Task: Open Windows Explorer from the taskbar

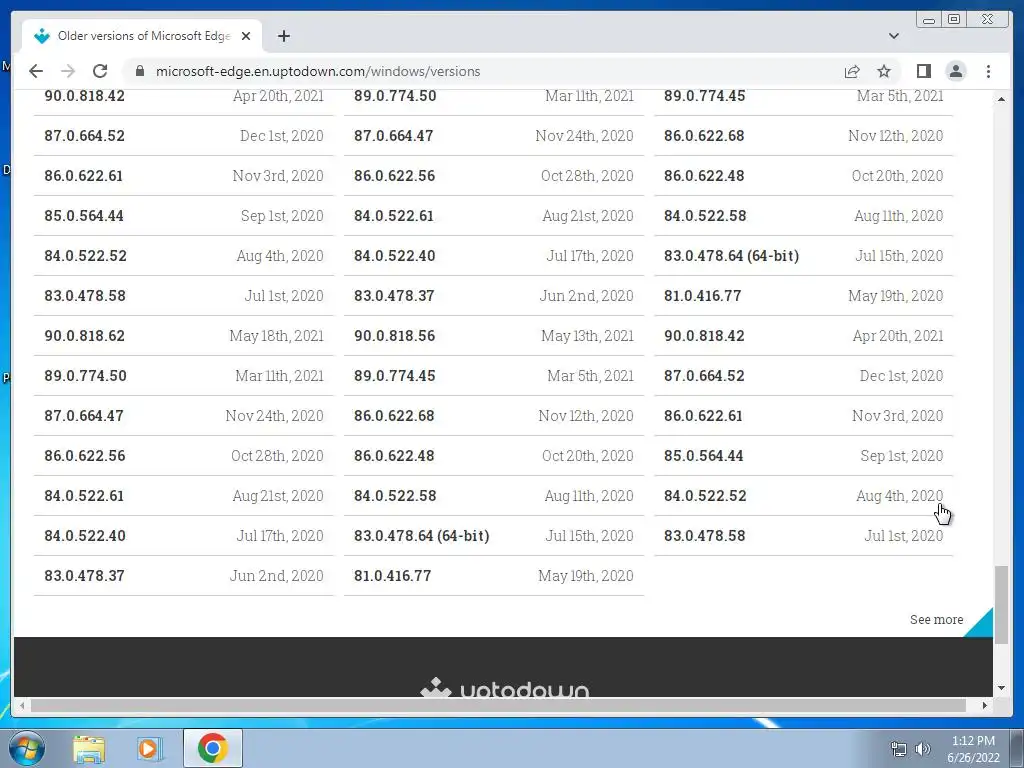Action: [x=89, y=749]
